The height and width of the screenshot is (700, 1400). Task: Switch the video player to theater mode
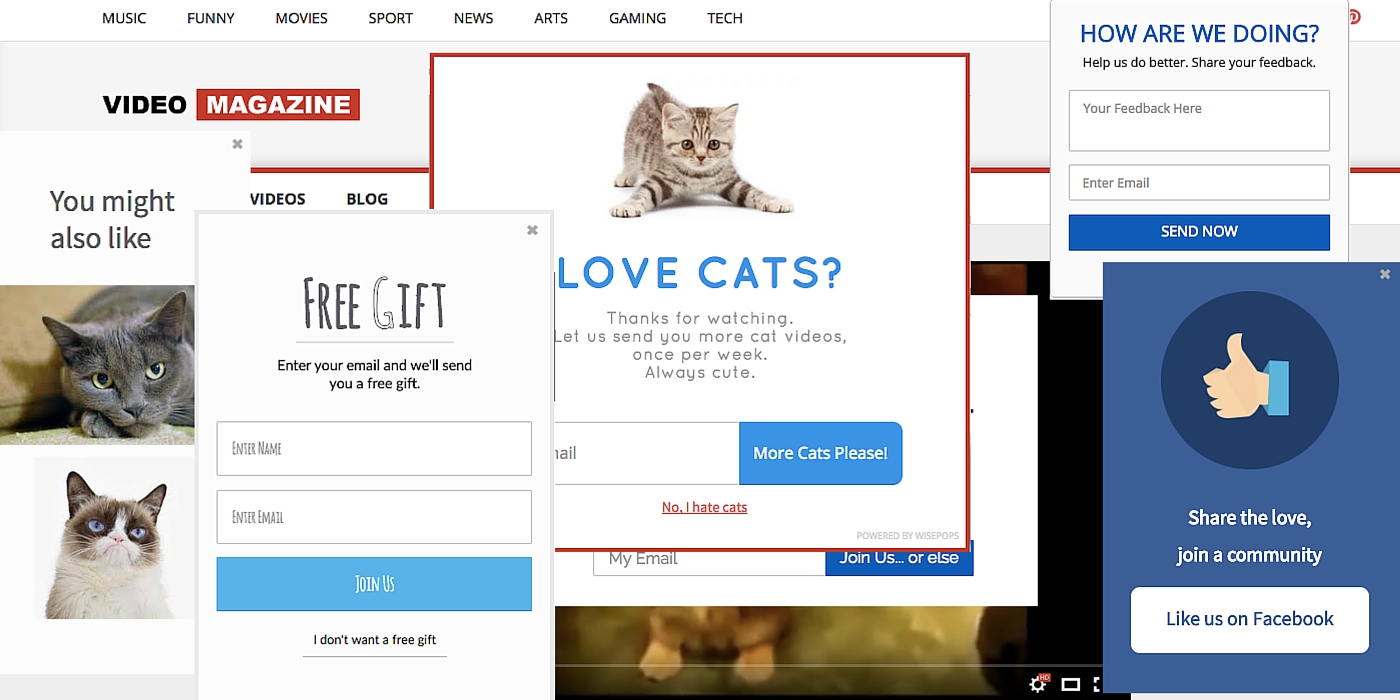coord(1070,684)
